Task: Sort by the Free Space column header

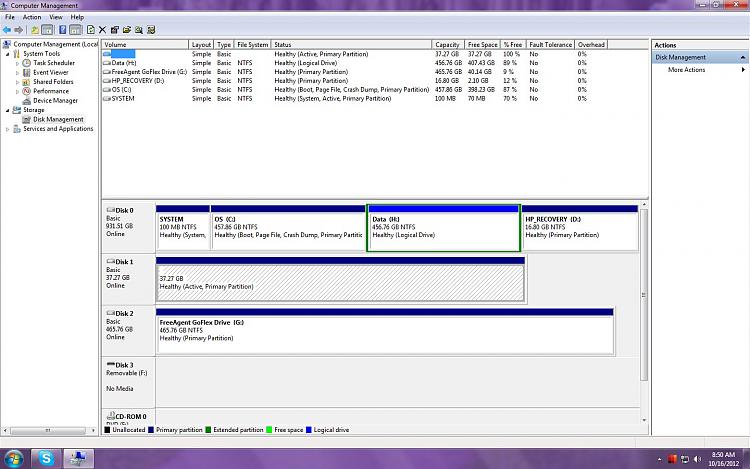Action: tap(482, 44)
